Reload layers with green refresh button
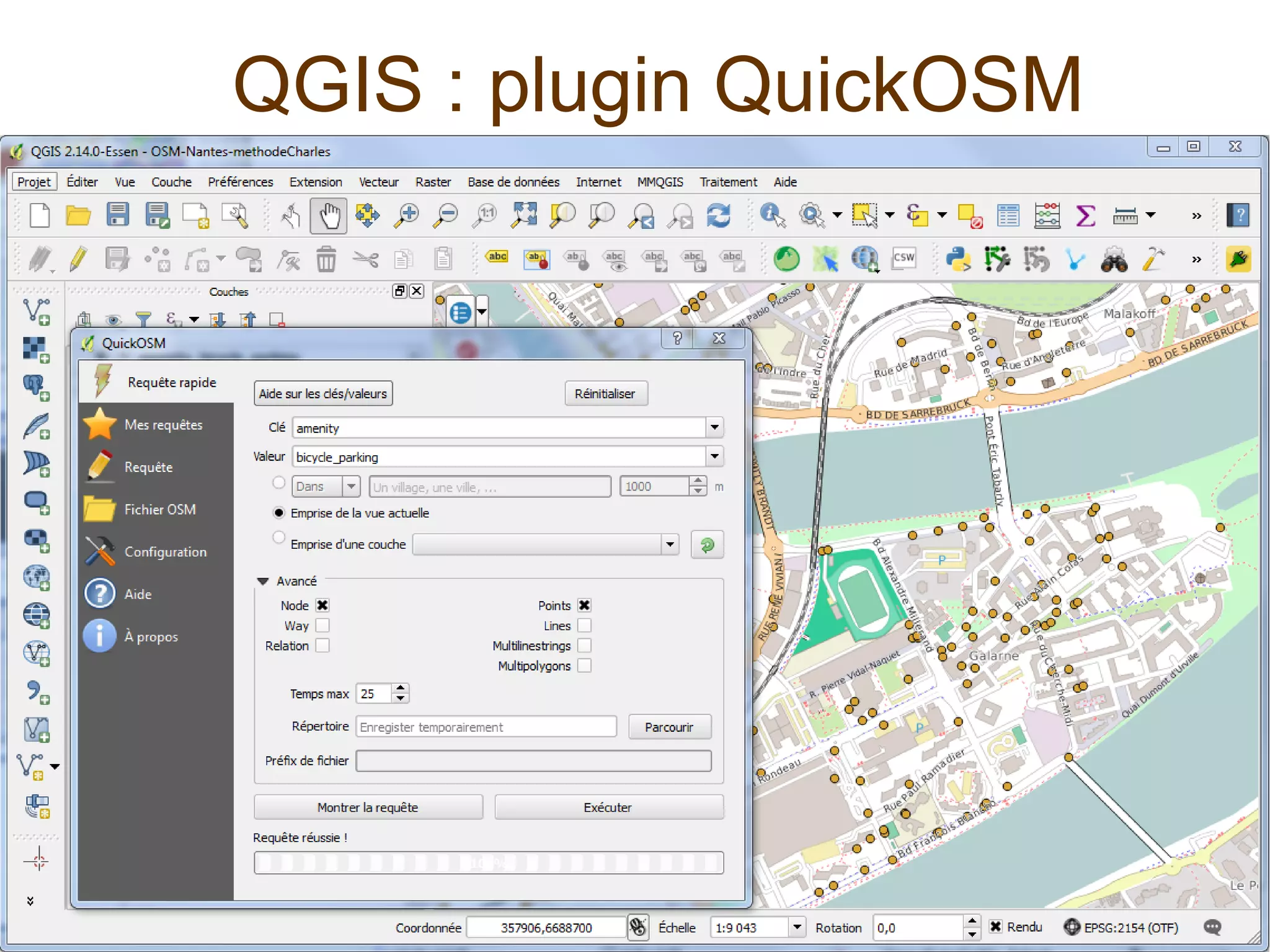 point(707,545)
